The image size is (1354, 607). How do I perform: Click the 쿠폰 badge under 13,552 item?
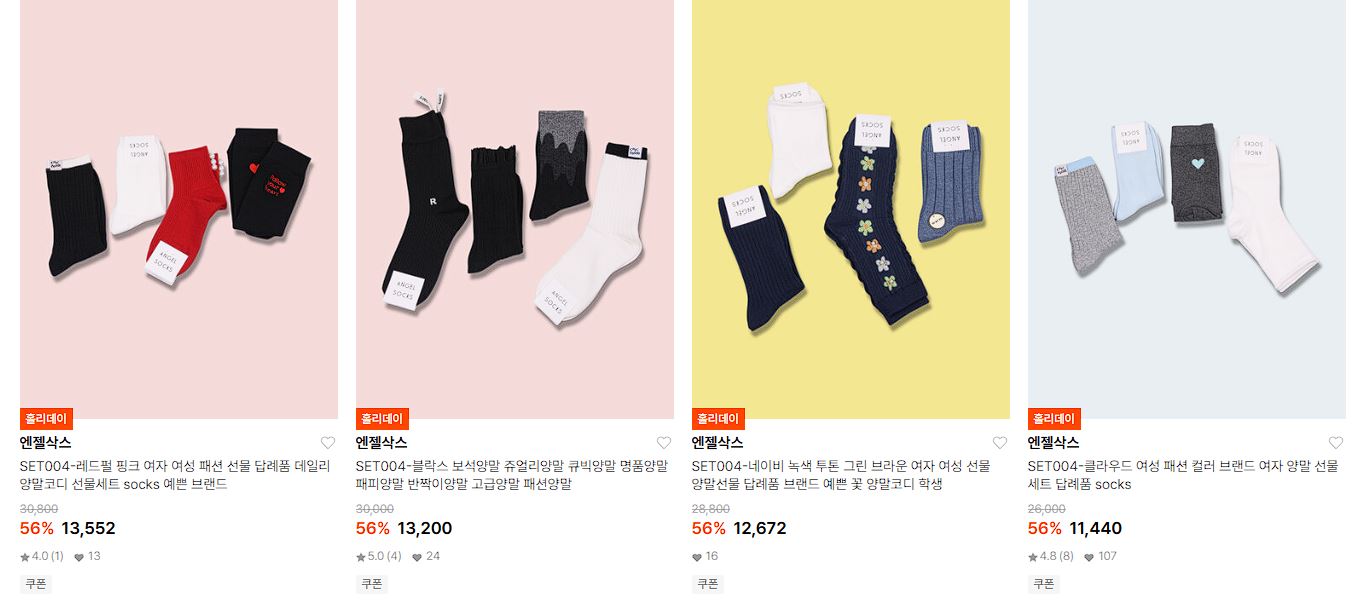pyautogui.click(x=36, y=584)
